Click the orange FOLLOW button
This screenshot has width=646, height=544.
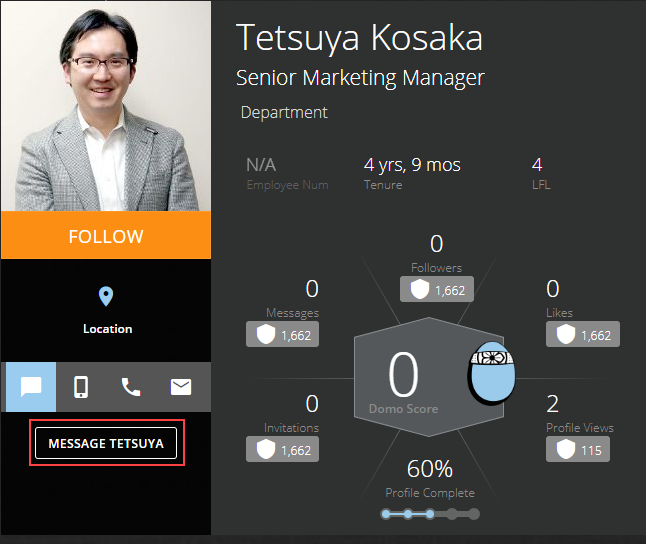106,235
